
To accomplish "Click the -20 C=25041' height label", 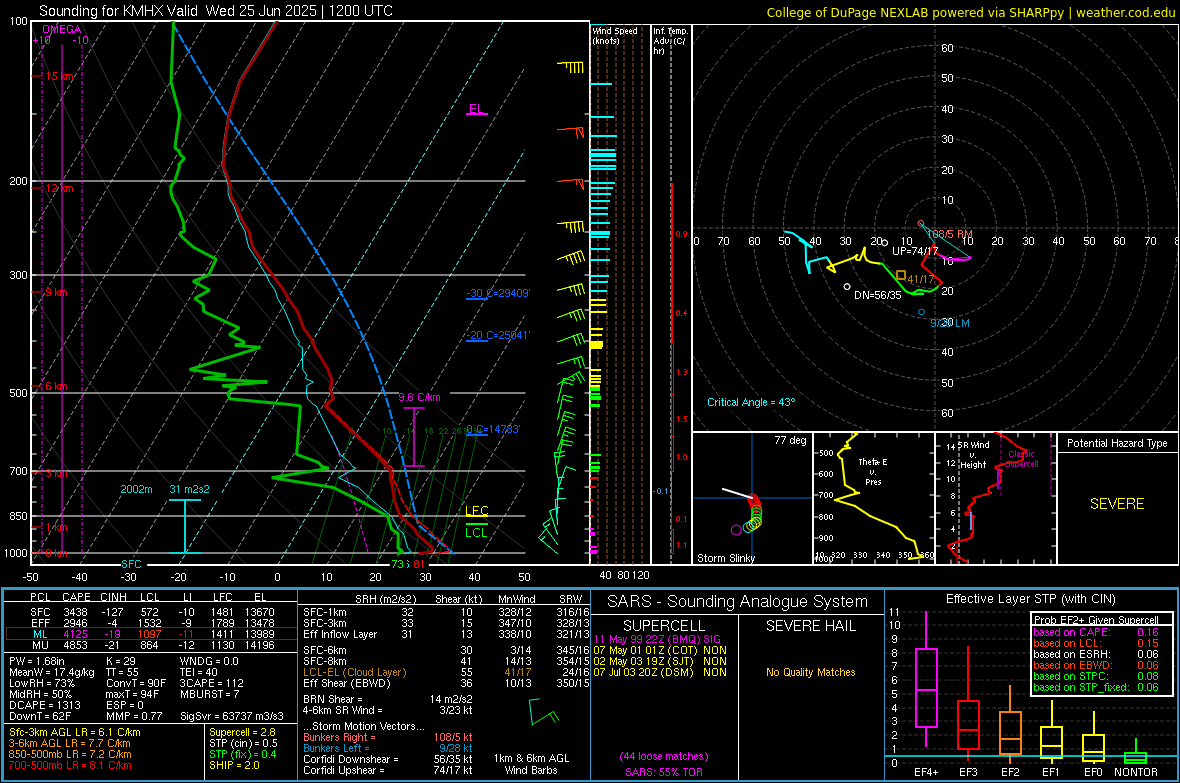I will tap(498, 335).
